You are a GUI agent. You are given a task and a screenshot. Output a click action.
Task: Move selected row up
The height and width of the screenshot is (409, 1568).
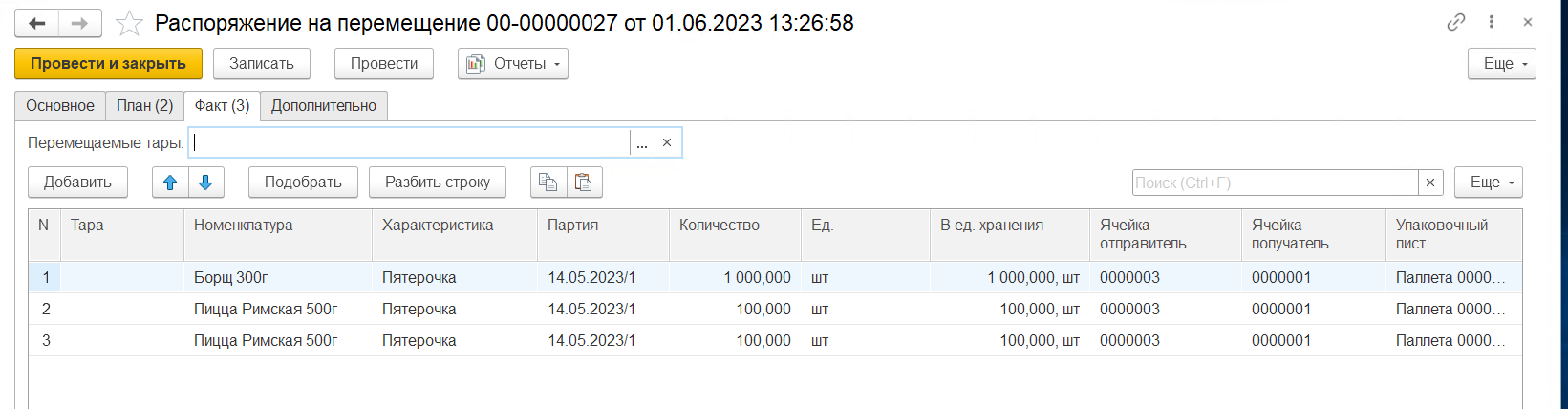point(170,183)
